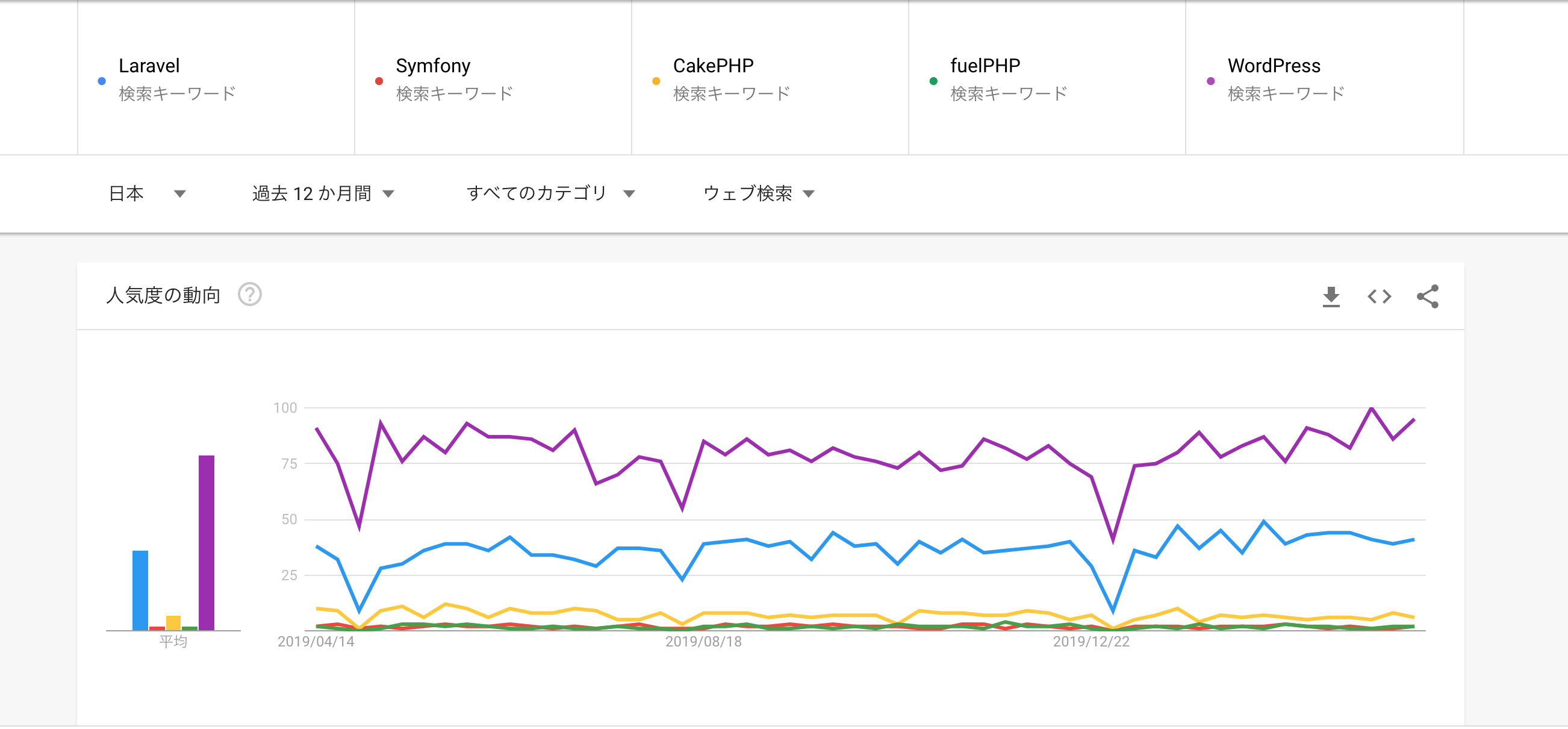The width and height of the screenshot is (1568, 729).
Task: Click the green fuelPHP keyword dot
Action: coord(933,80)
